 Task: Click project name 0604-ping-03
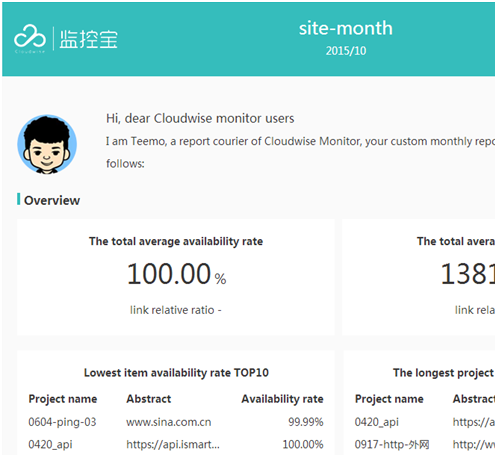click(62, 422)
